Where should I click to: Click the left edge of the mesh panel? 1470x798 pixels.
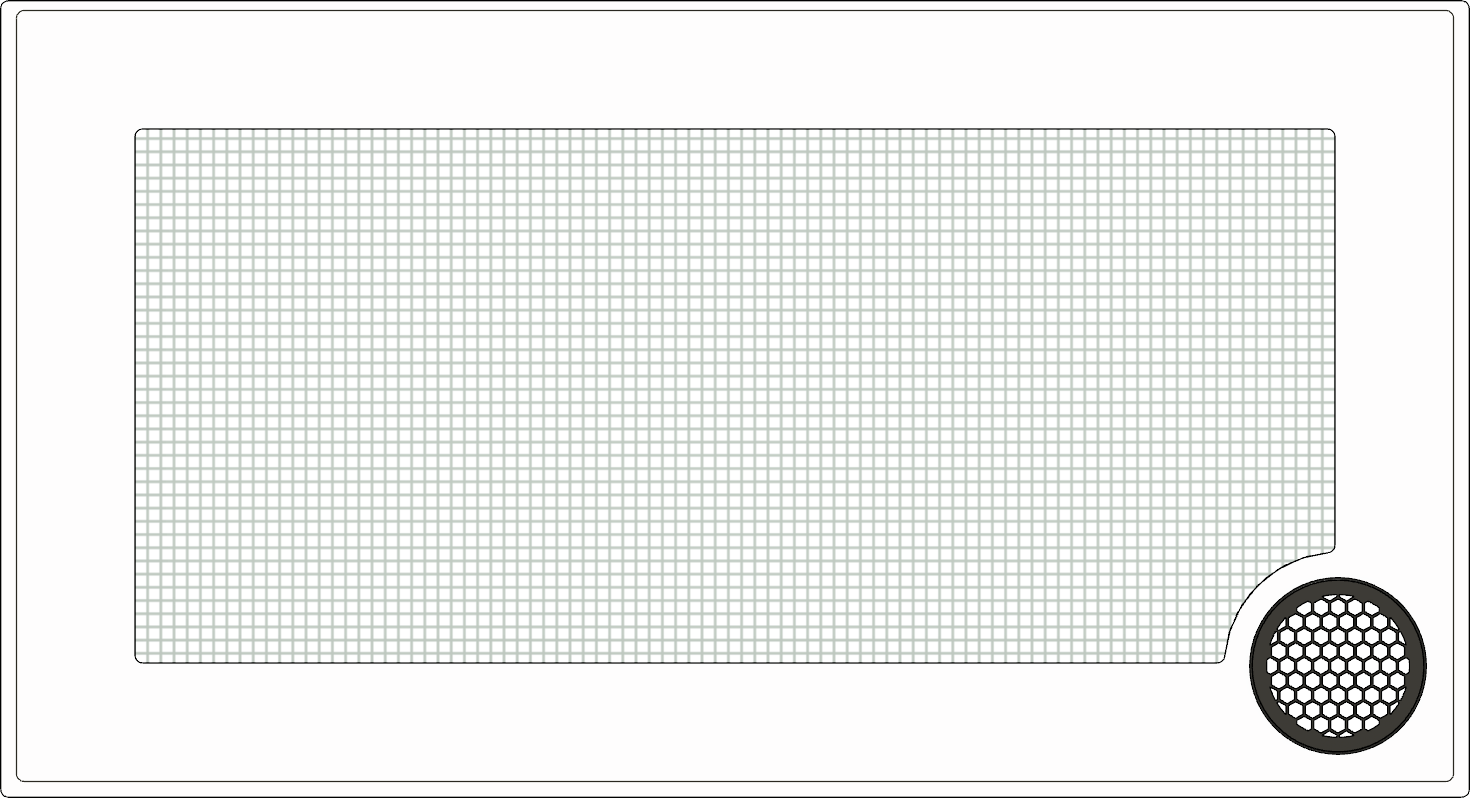coord(136,395)
